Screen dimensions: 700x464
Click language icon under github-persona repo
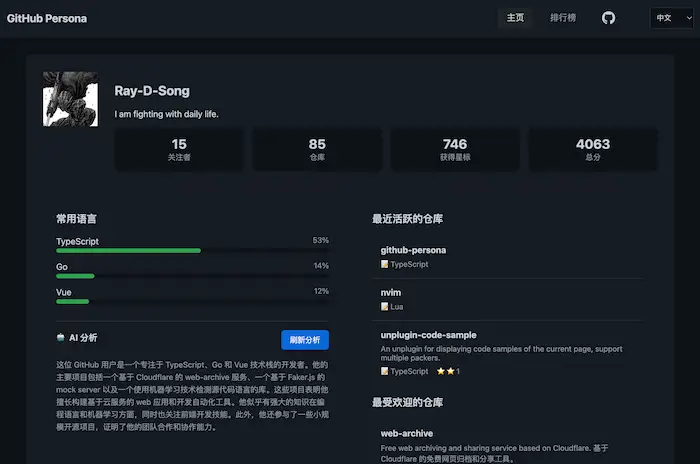point(385,264)
